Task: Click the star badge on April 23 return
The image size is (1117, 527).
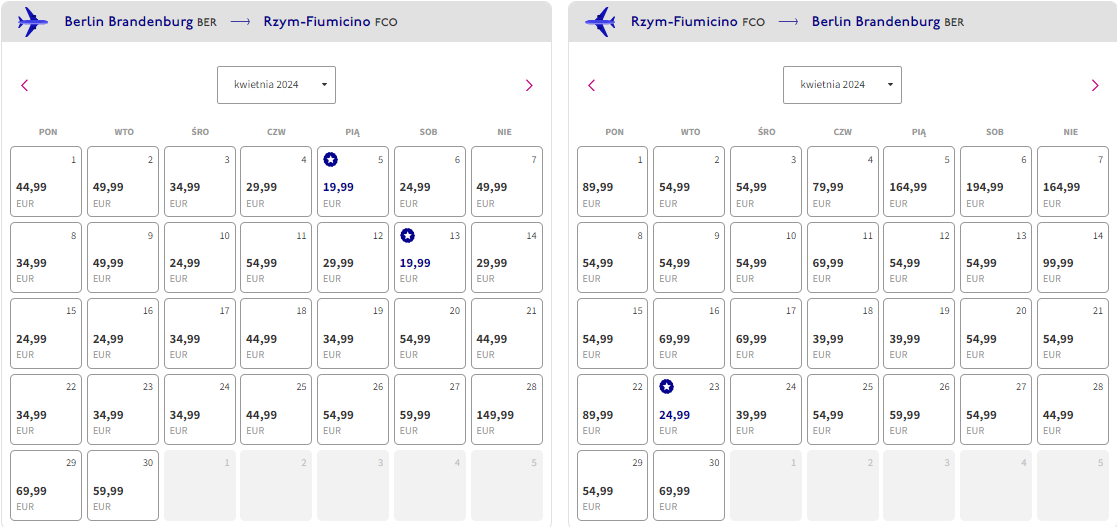Action: tap(666, 387)
